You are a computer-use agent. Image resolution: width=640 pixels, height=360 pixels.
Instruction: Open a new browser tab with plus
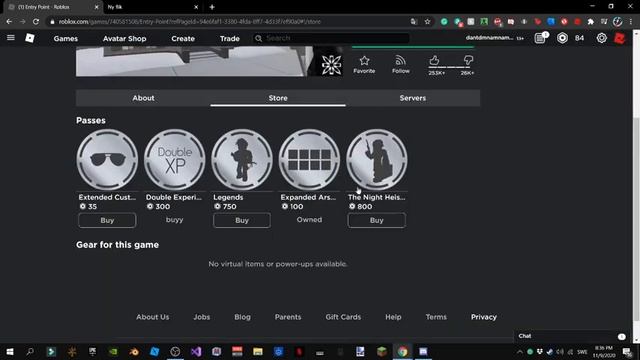(x=212, y=7)
